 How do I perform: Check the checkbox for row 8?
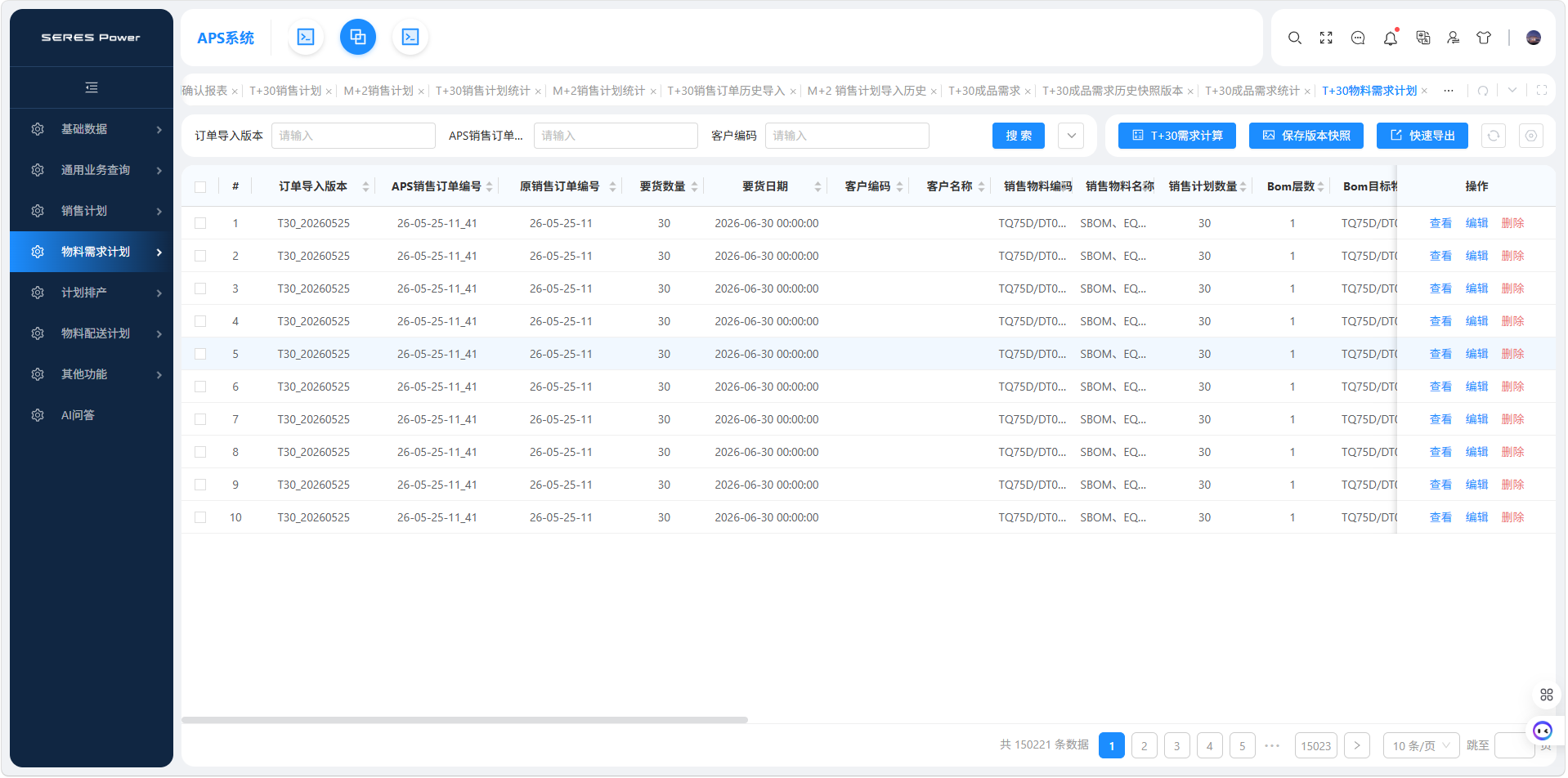point(200,452)
